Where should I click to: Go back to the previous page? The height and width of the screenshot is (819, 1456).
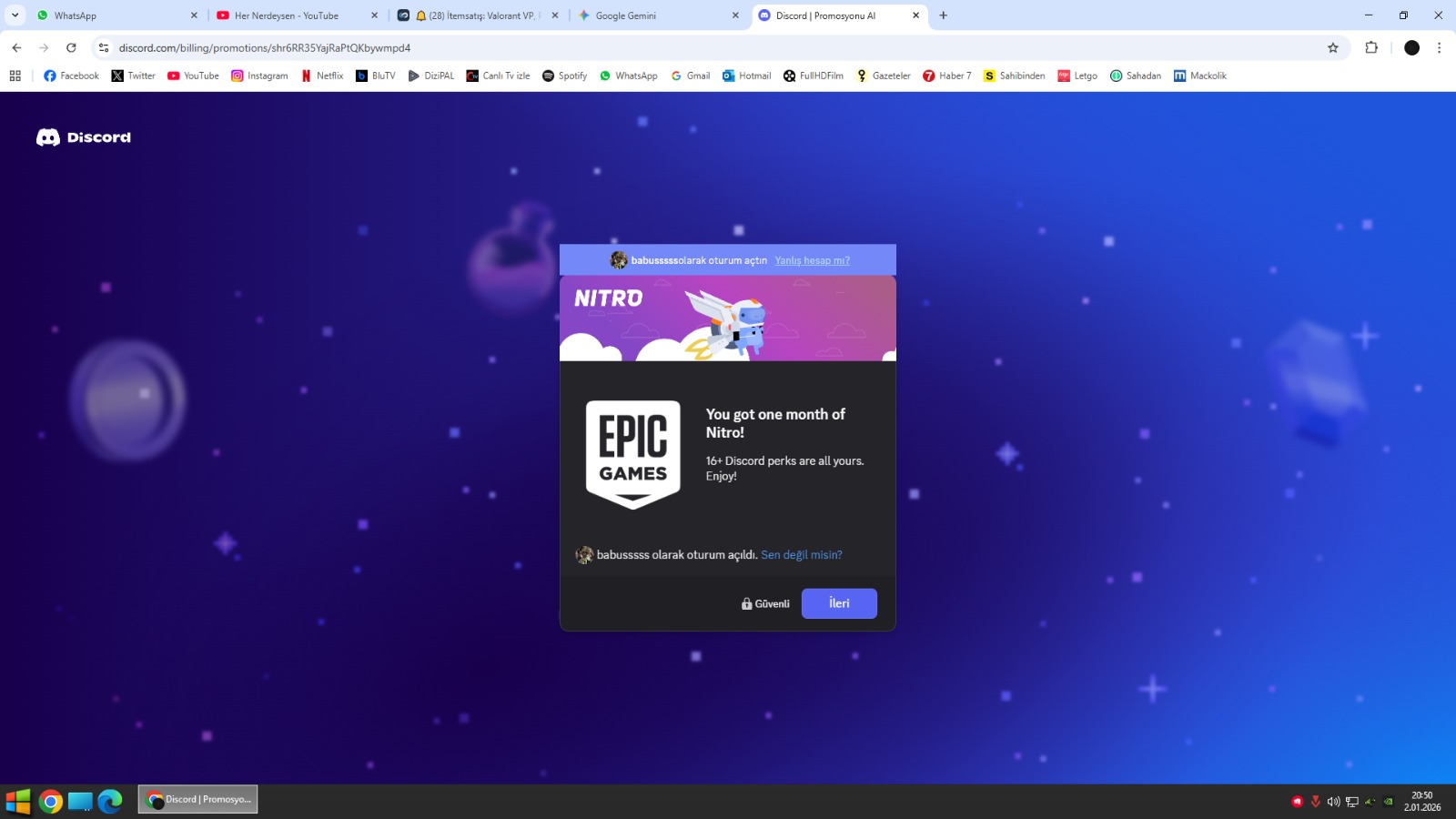[x=16, y=47]
